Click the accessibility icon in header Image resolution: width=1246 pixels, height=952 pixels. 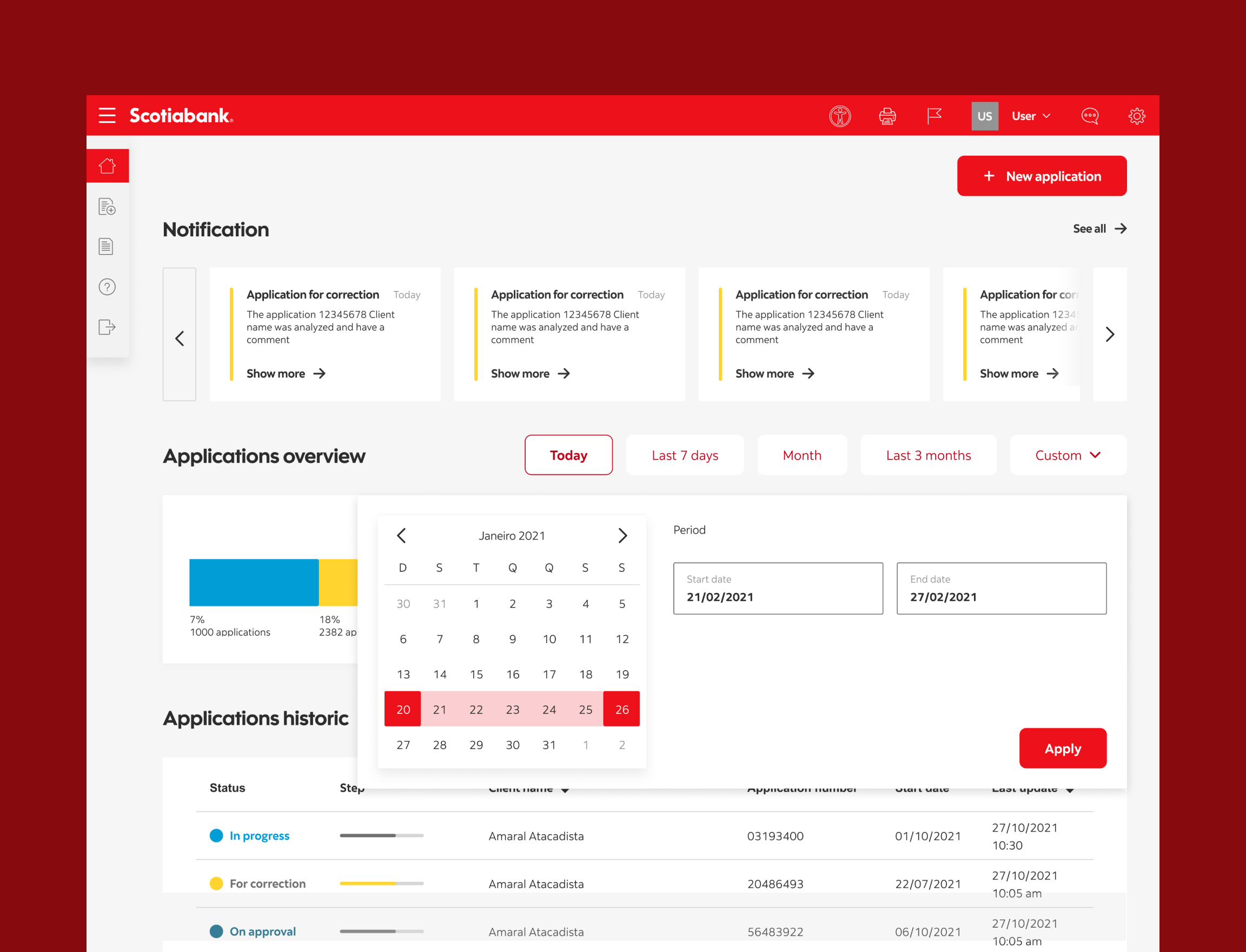[x=840, y=116]
